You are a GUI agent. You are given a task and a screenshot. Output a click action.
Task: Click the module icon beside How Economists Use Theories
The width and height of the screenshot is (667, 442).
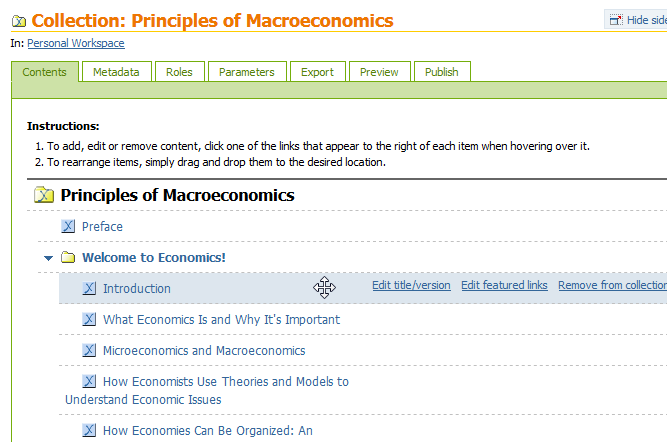89,381
